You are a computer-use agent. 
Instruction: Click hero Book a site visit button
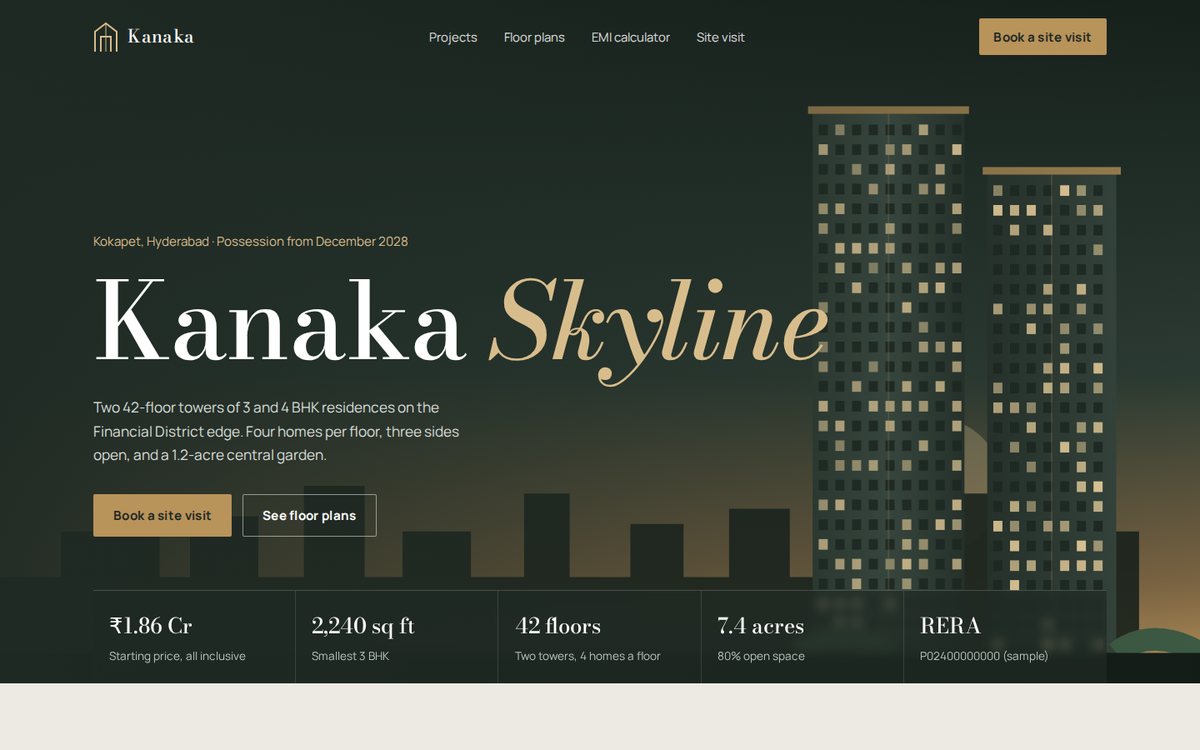click(162, 515)
